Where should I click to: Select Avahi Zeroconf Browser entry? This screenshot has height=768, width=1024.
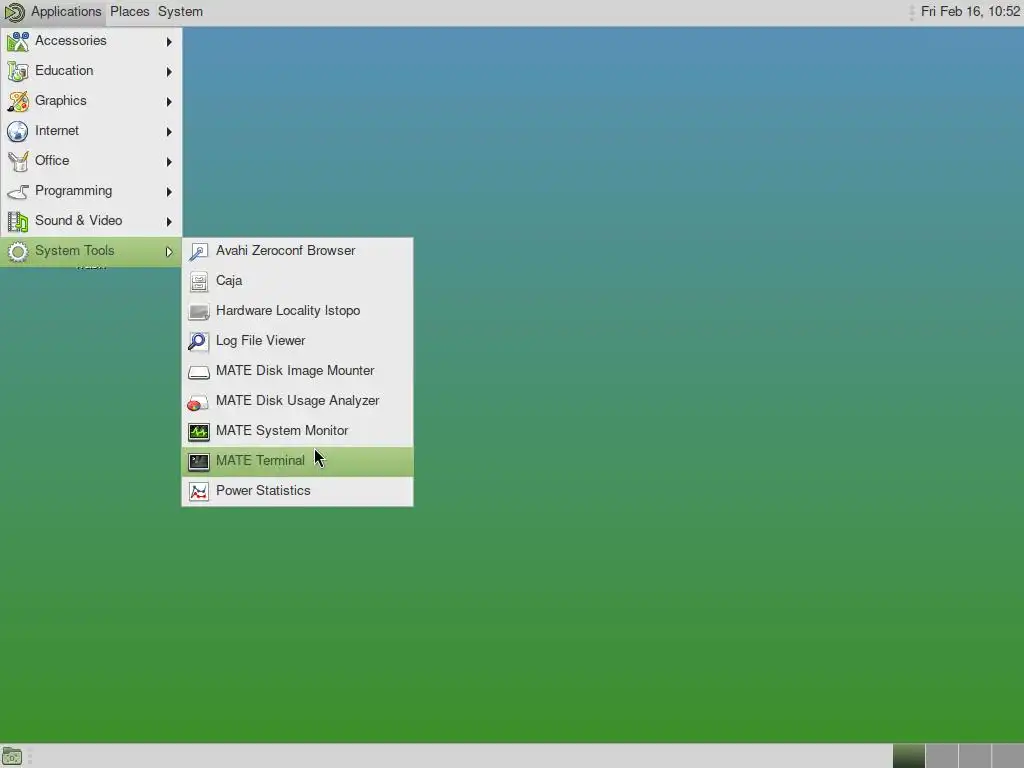297,251
